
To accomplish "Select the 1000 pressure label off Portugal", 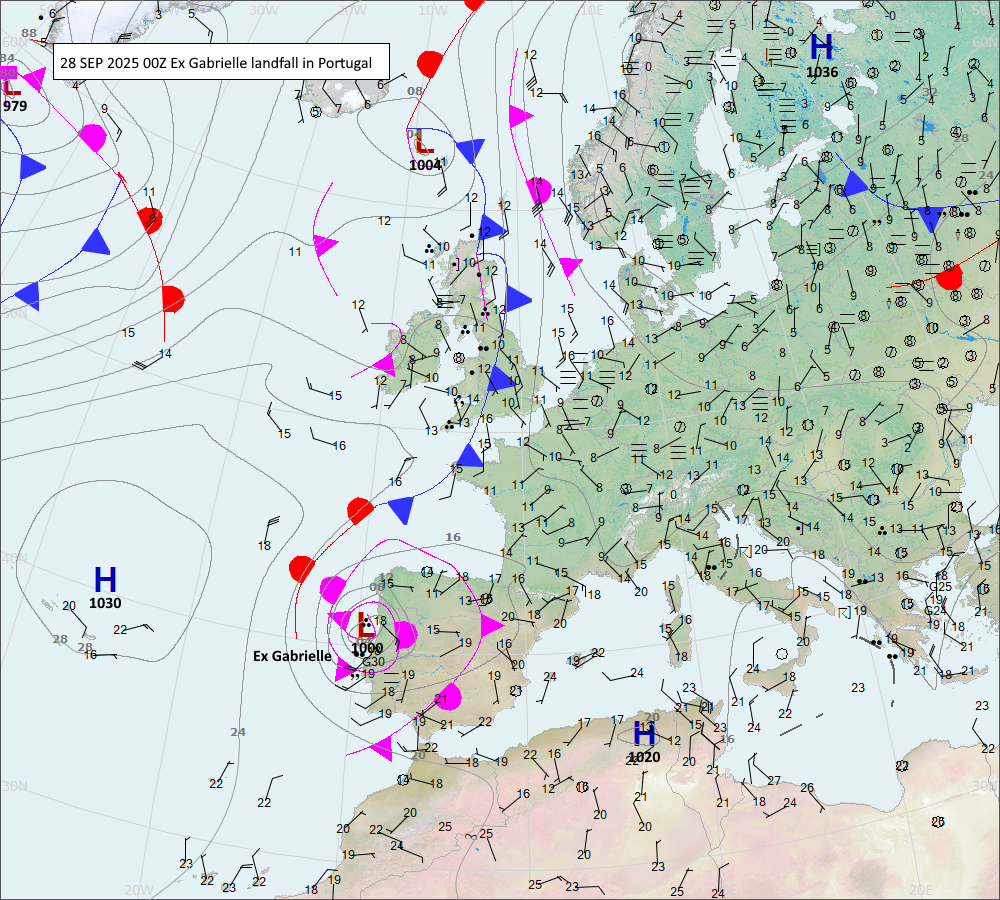I will click(x=367, y=648).
